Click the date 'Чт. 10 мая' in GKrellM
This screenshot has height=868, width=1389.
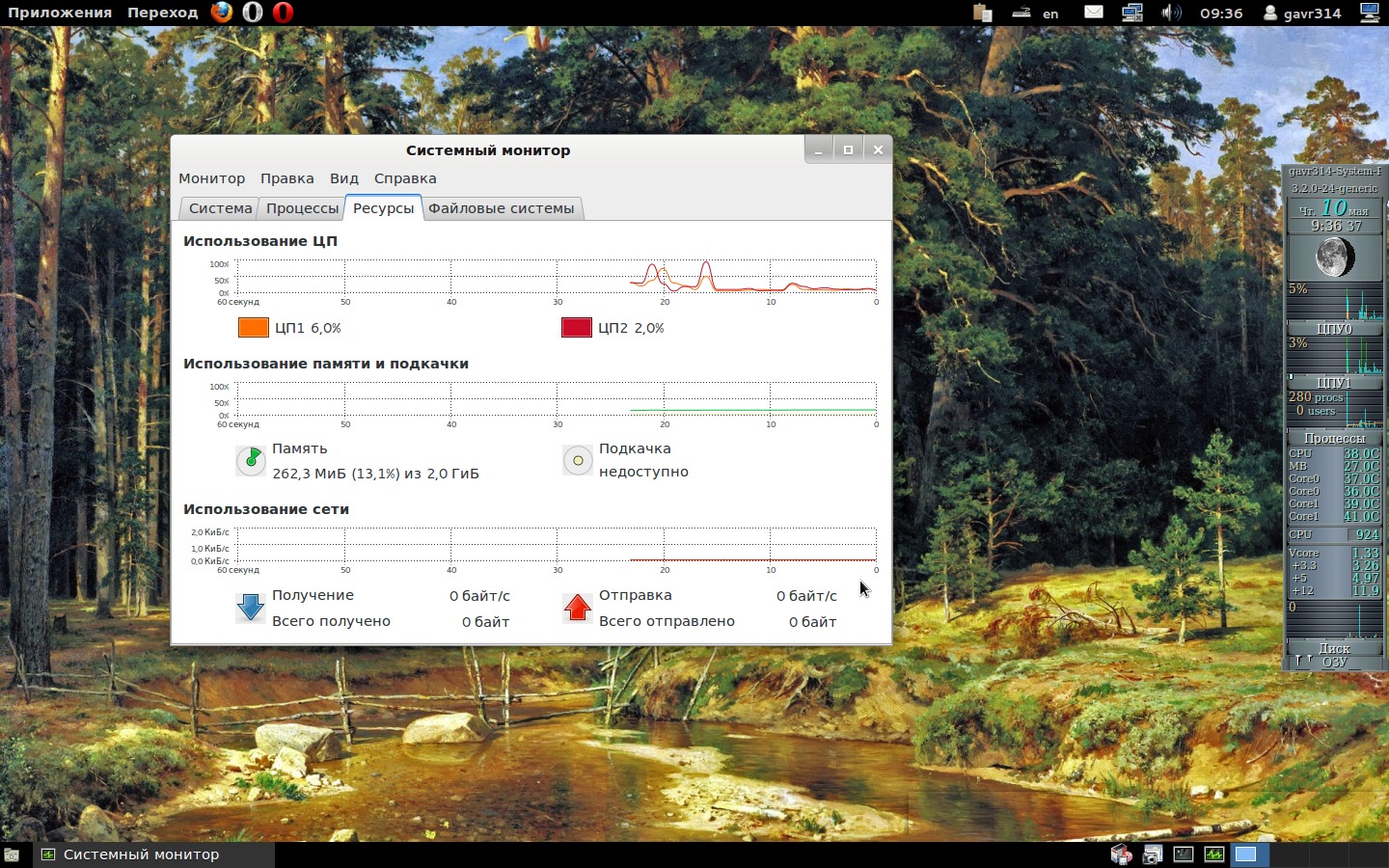click(x=1335, y=209)
